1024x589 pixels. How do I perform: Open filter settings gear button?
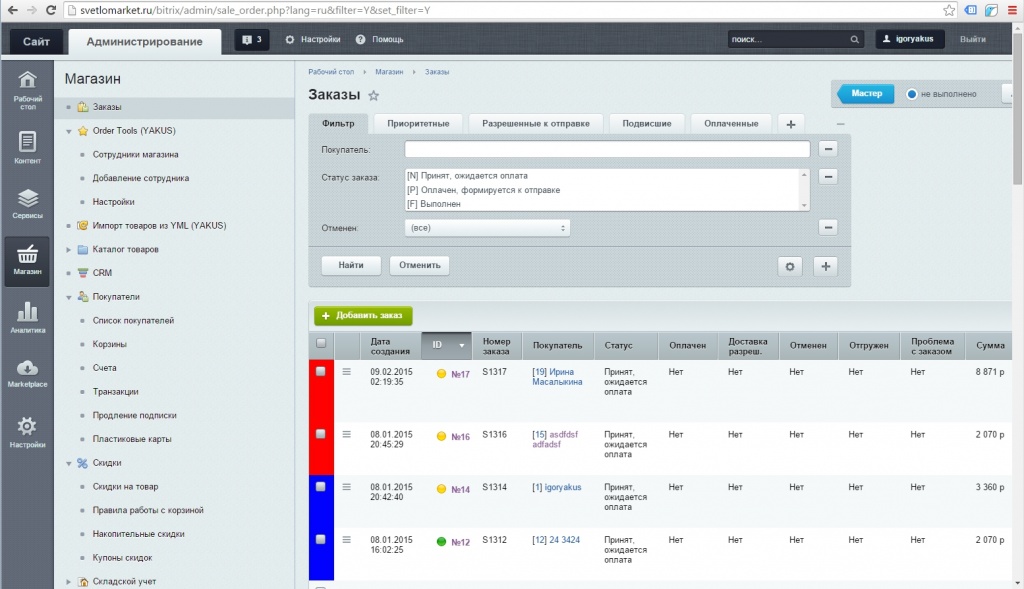(x=790, y=266)
